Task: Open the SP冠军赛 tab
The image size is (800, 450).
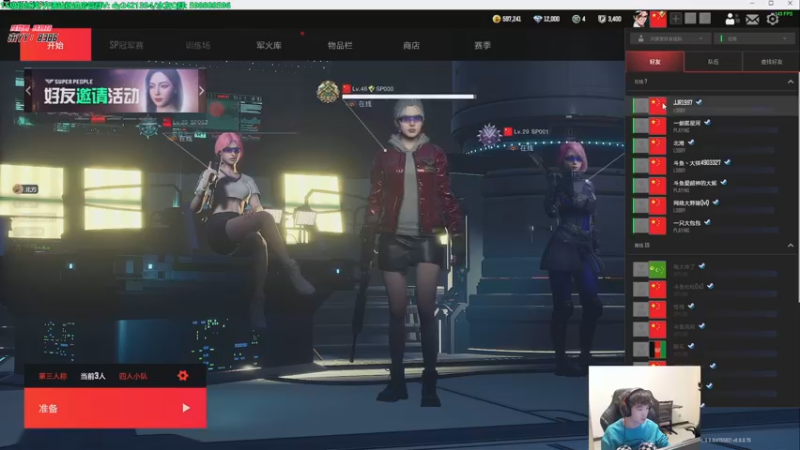Action: pyautogui.click(x=126, y=45)
